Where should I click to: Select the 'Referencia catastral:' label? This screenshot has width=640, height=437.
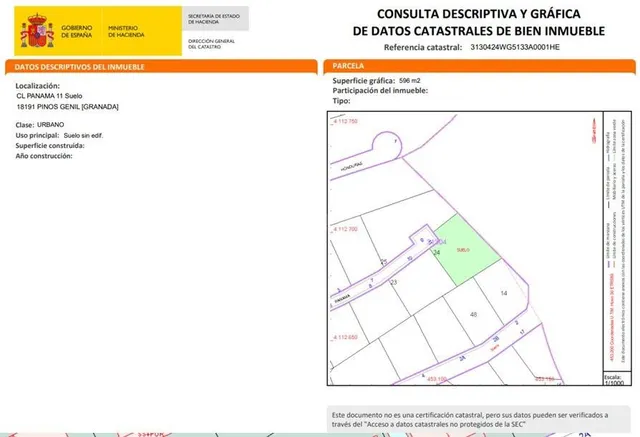[423, 47]
